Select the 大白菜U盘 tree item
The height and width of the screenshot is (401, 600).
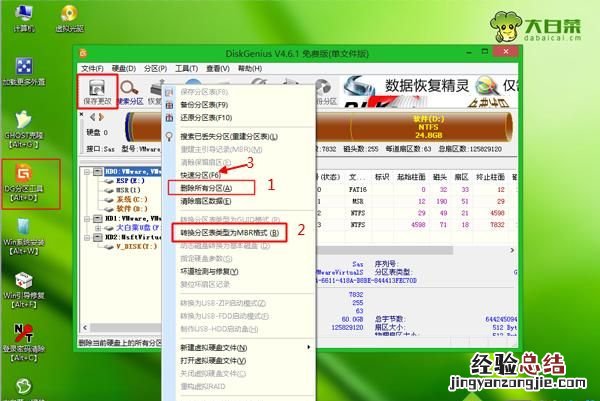coord(137,228)
